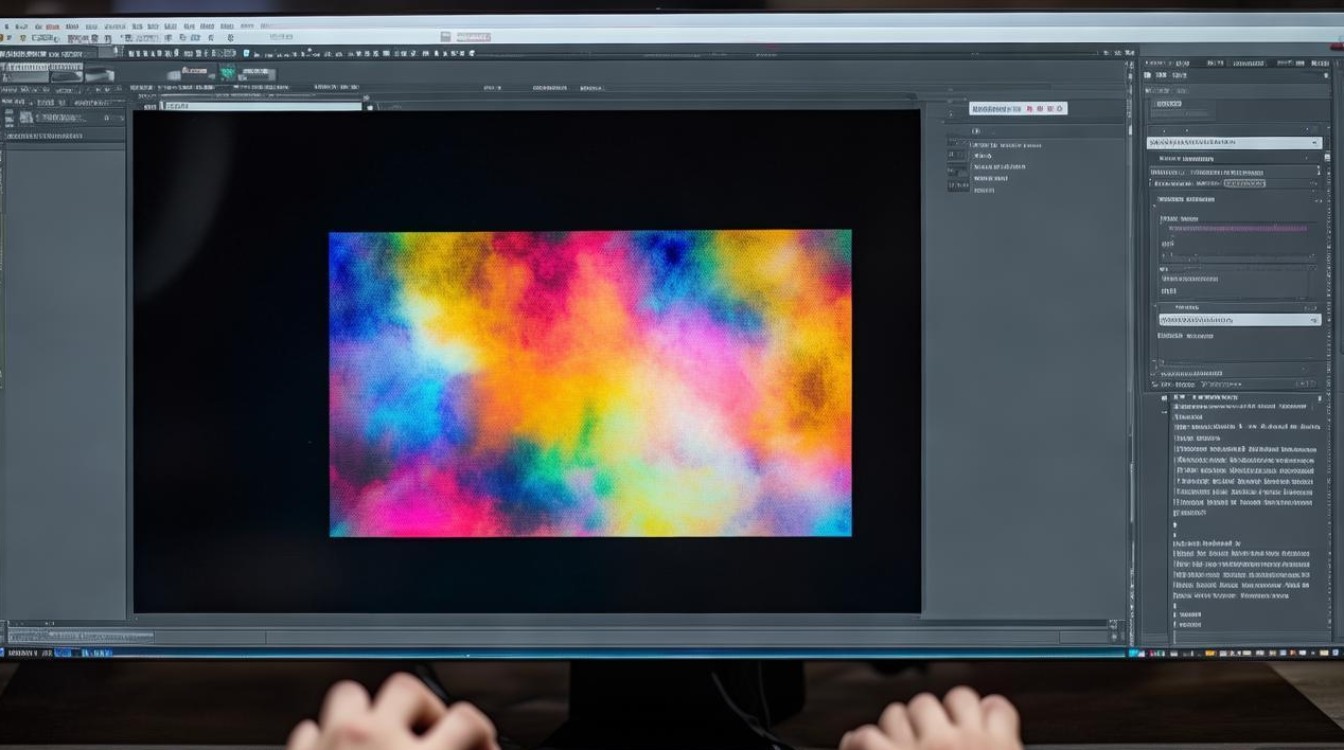
Task: Click the last circular icon in the white floating toolbar
Action: (x=1060, y=108)
